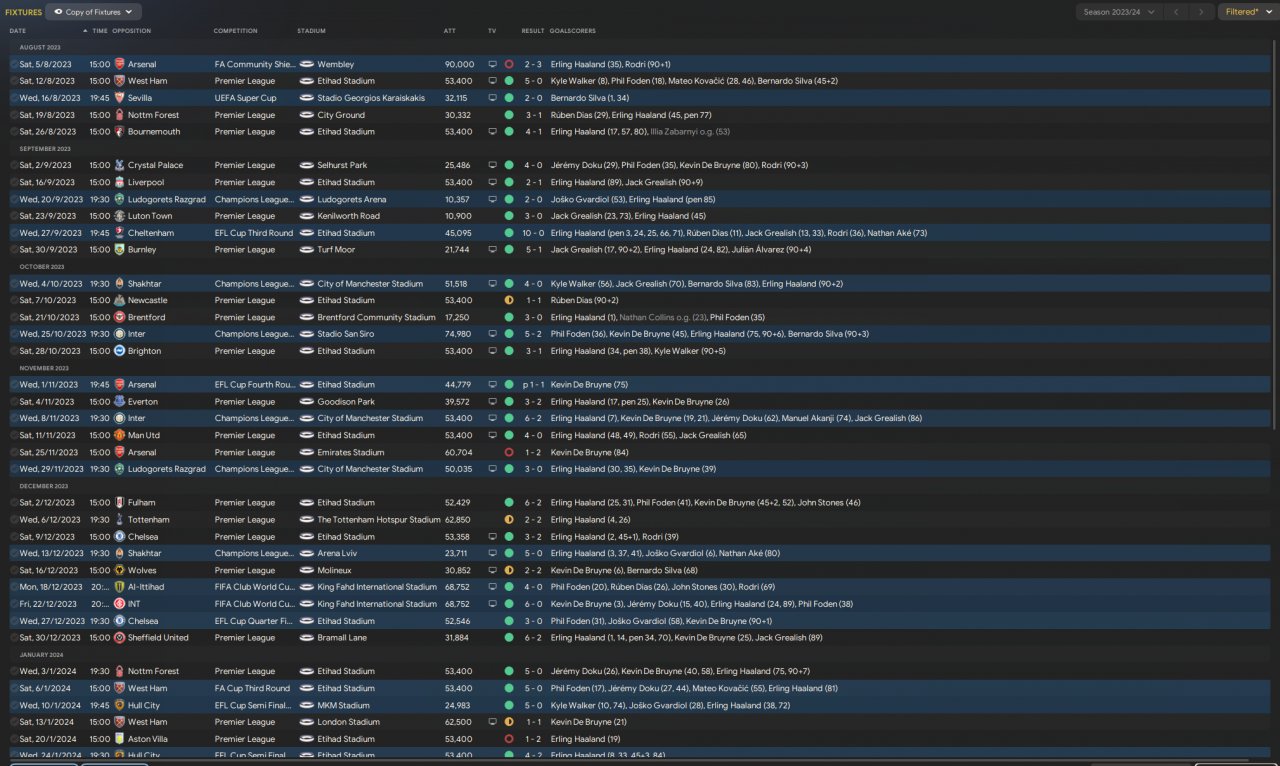The width and height of the screenshot is (1280, 766).
Task: Open the Kenilworth Road stadium link
Action: (349, 216)
